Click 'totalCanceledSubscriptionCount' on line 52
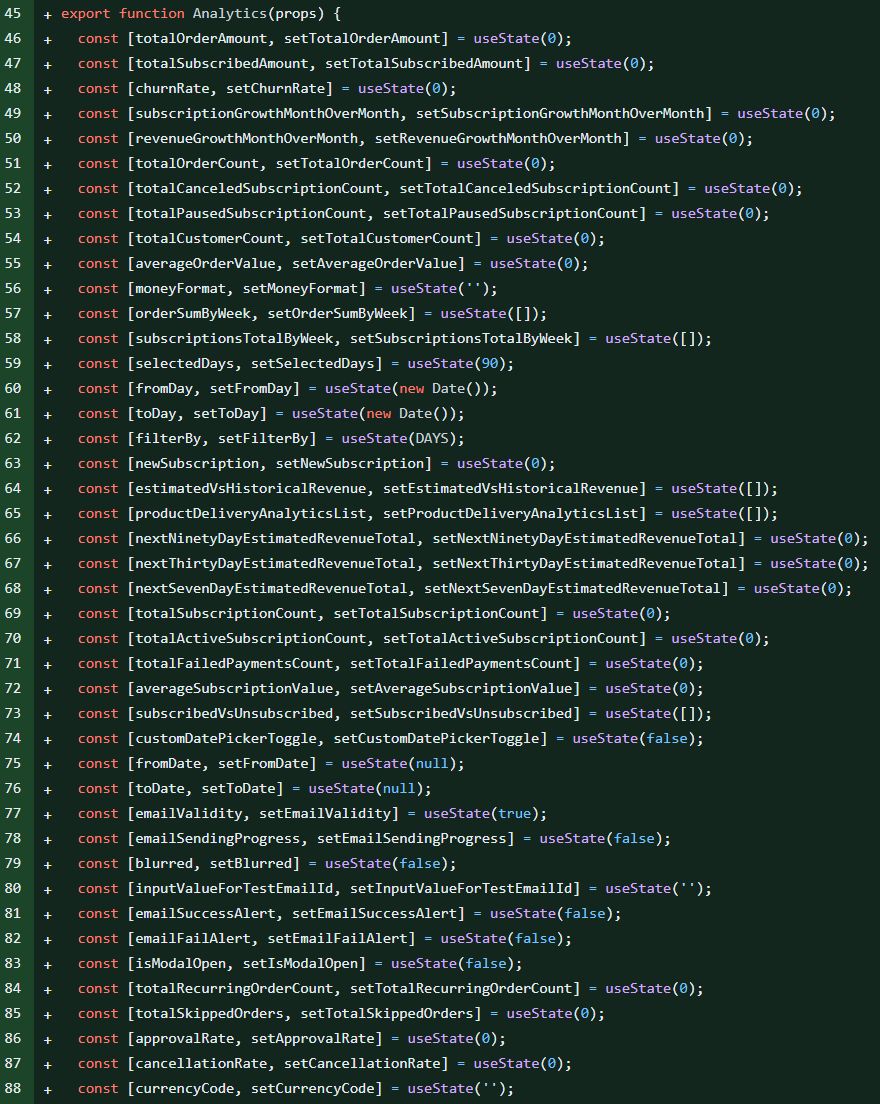Screen dimensions: 880x1104 pos(259,189)
